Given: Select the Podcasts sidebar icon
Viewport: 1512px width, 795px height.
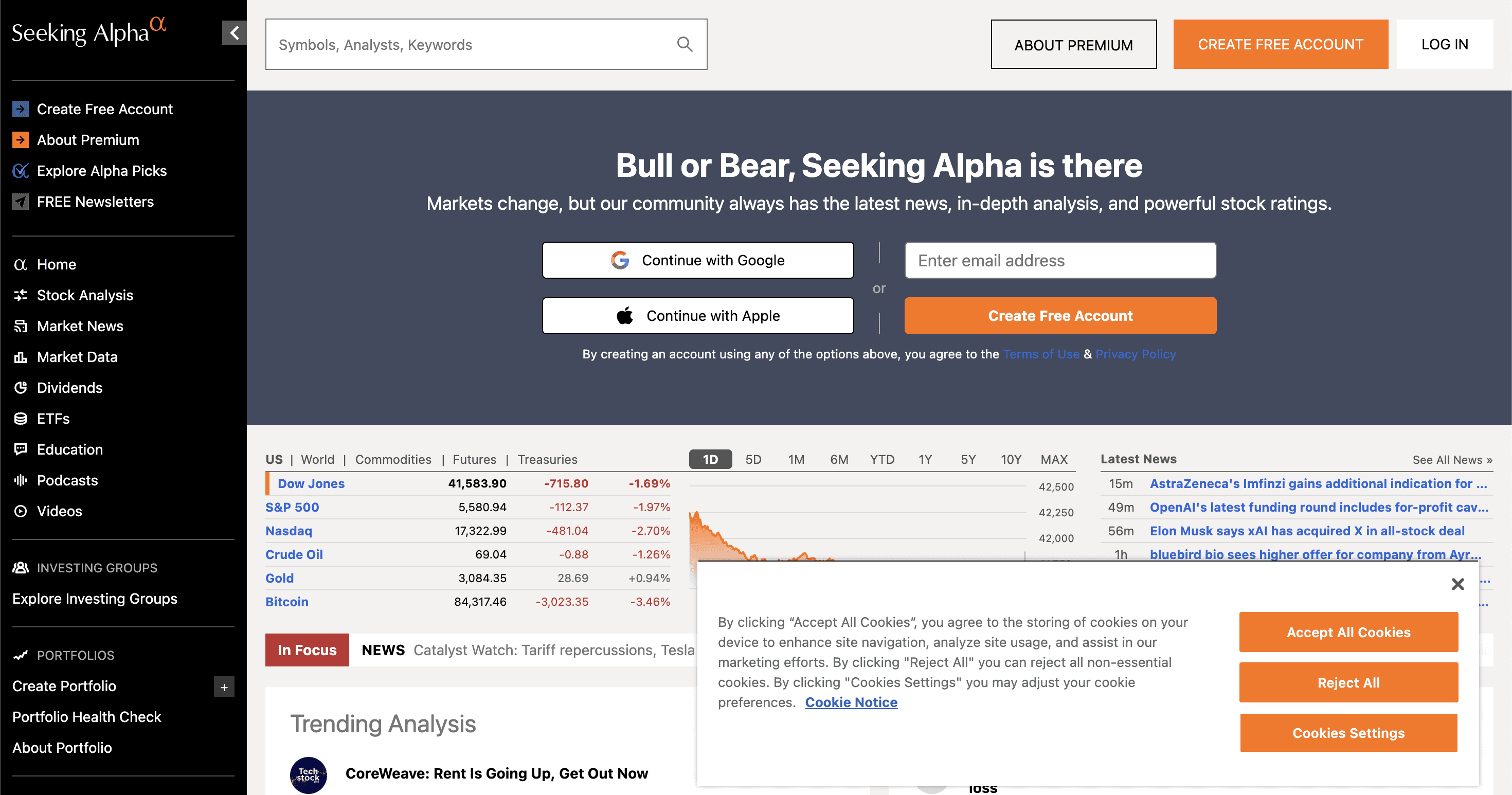Looking at the screenshot, I should [21, 480].
